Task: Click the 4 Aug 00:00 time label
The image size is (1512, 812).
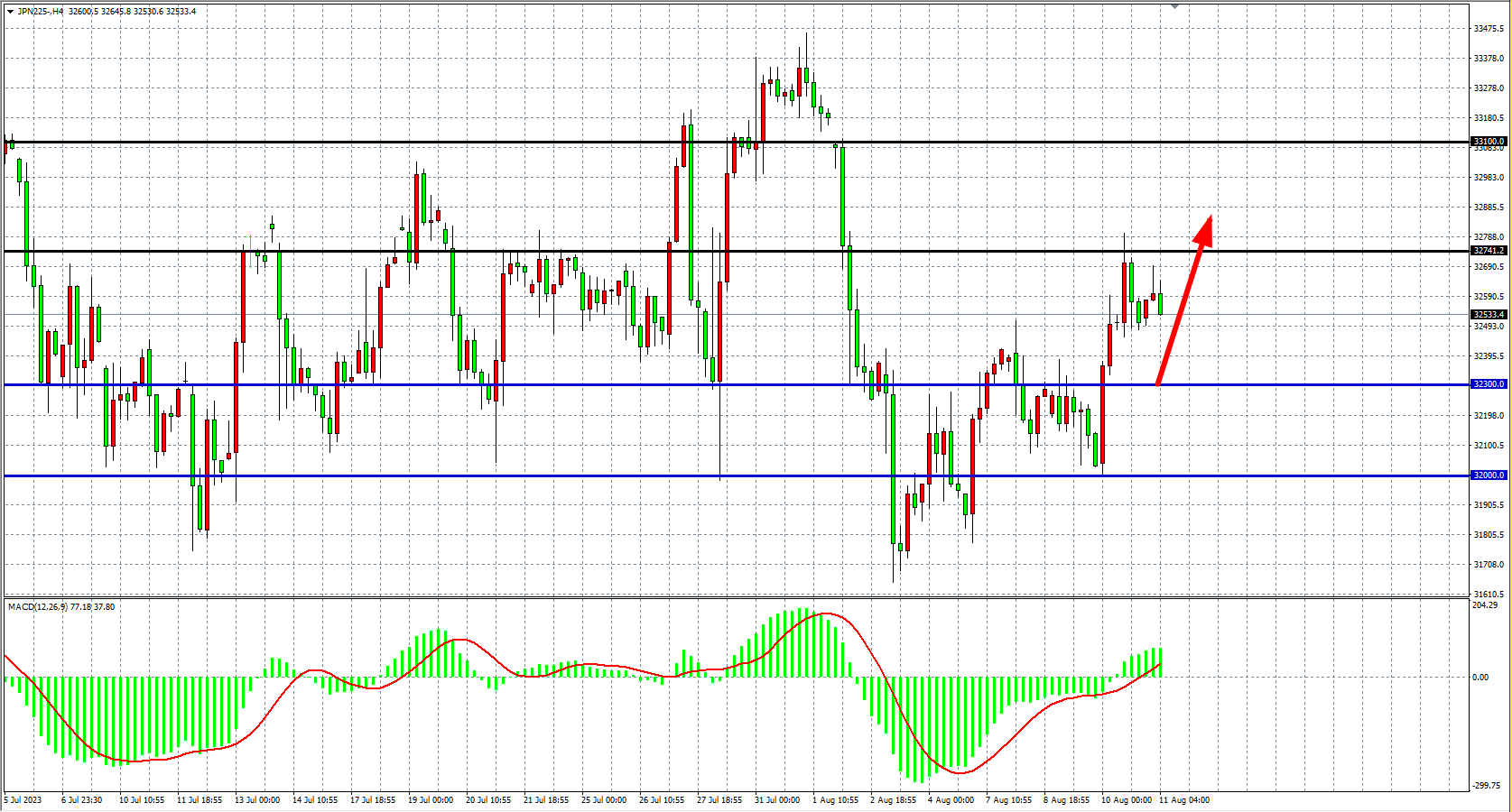Action: coord(951,800)
